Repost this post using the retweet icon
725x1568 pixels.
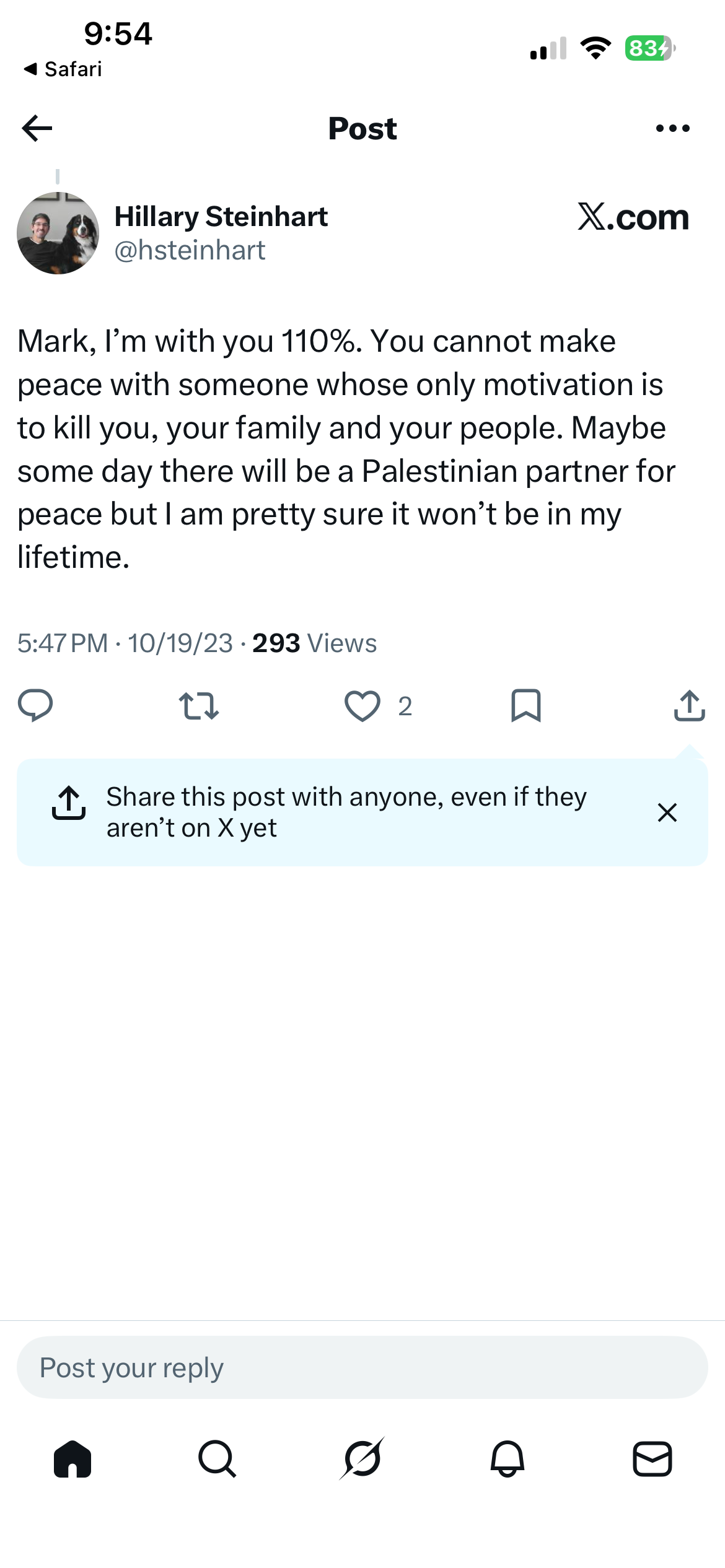coord(199,706)
